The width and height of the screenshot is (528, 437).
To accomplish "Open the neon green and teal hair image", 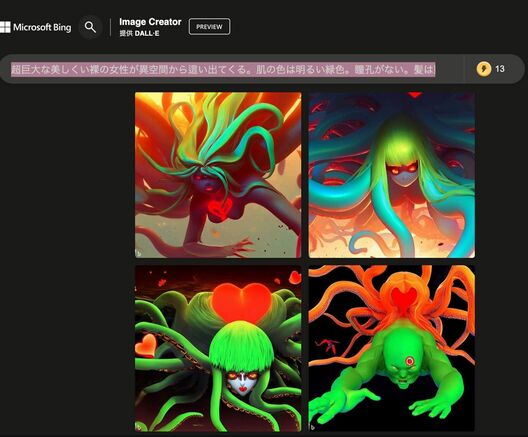I will coord(392,175).
